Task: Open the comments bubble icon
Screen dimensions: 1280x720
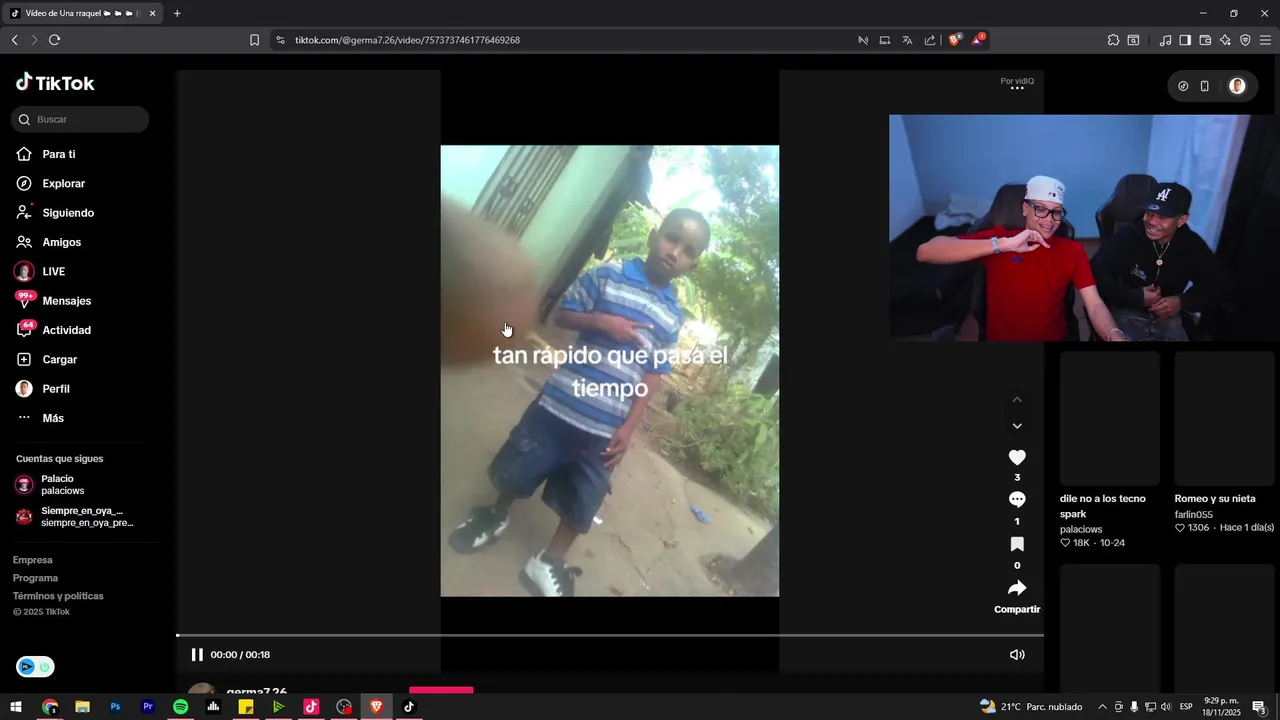Action: tap(1017, 500)
